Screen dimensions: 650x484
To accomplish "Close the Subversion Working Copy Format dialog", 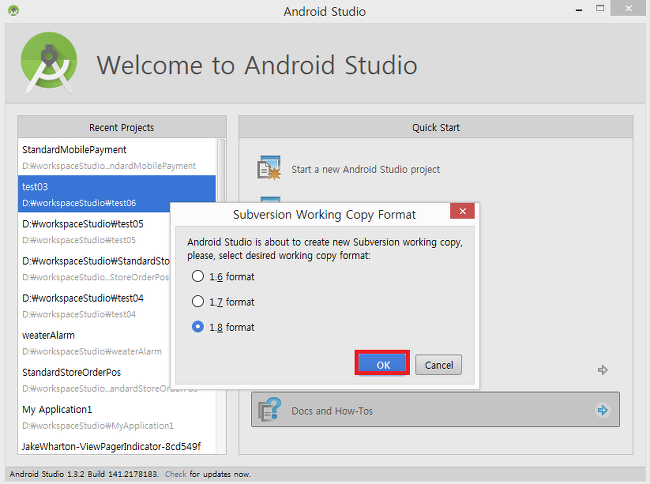I will click(462, 211).
